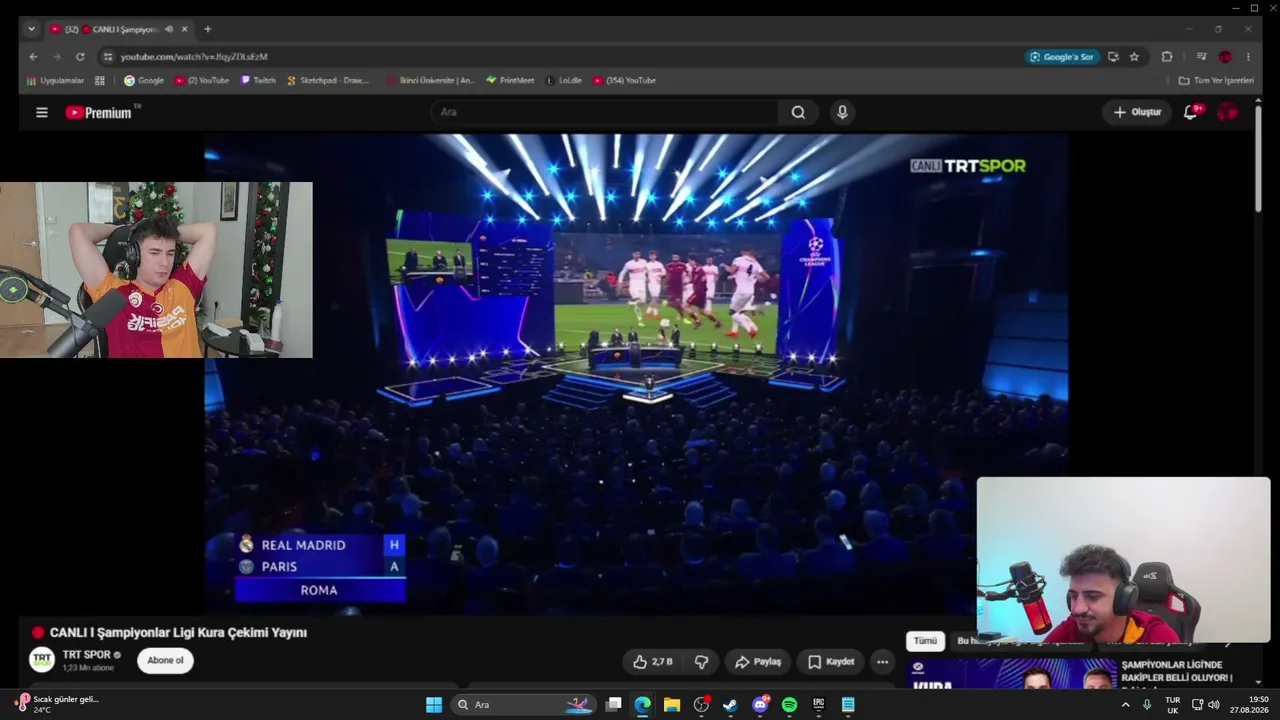1280x720 pixels.
Task: Share the video with Paylaş button
Action: click(x=758, y=662)
